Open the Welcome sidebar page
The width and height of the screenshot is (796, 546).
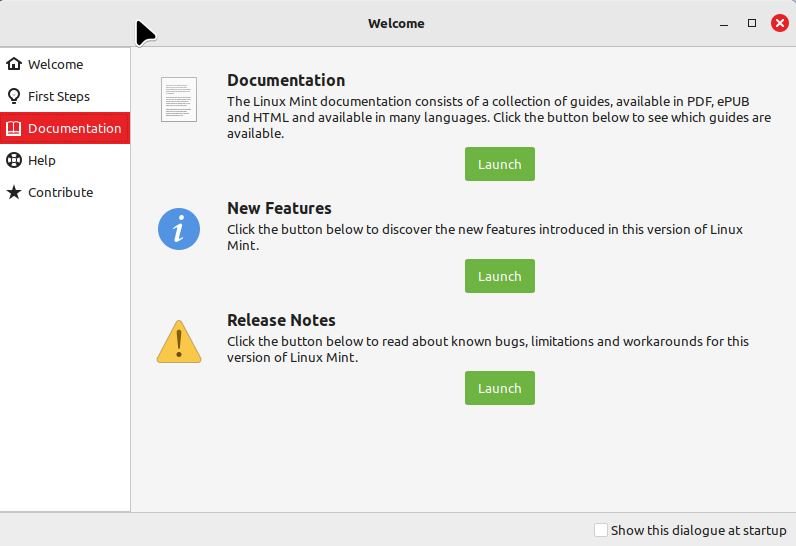(x=65, y=64)
